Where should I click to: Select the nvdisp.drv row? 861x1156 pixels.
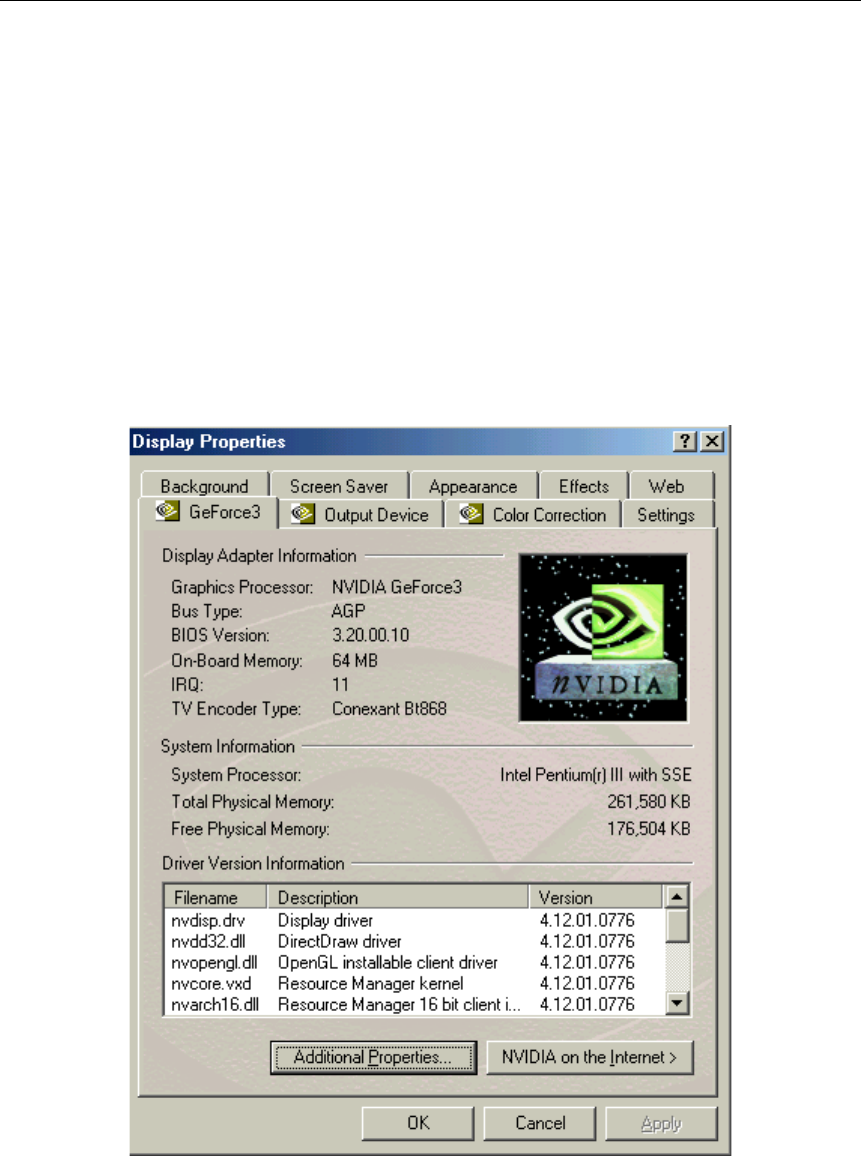tap(414, 920)
